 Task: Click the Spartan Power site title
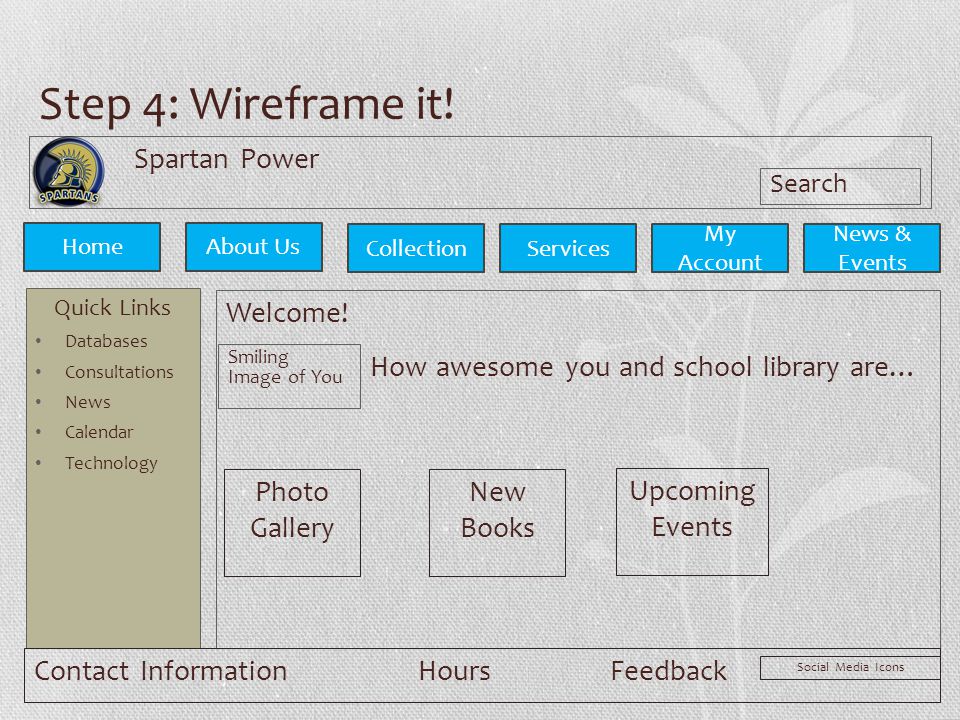227,159
